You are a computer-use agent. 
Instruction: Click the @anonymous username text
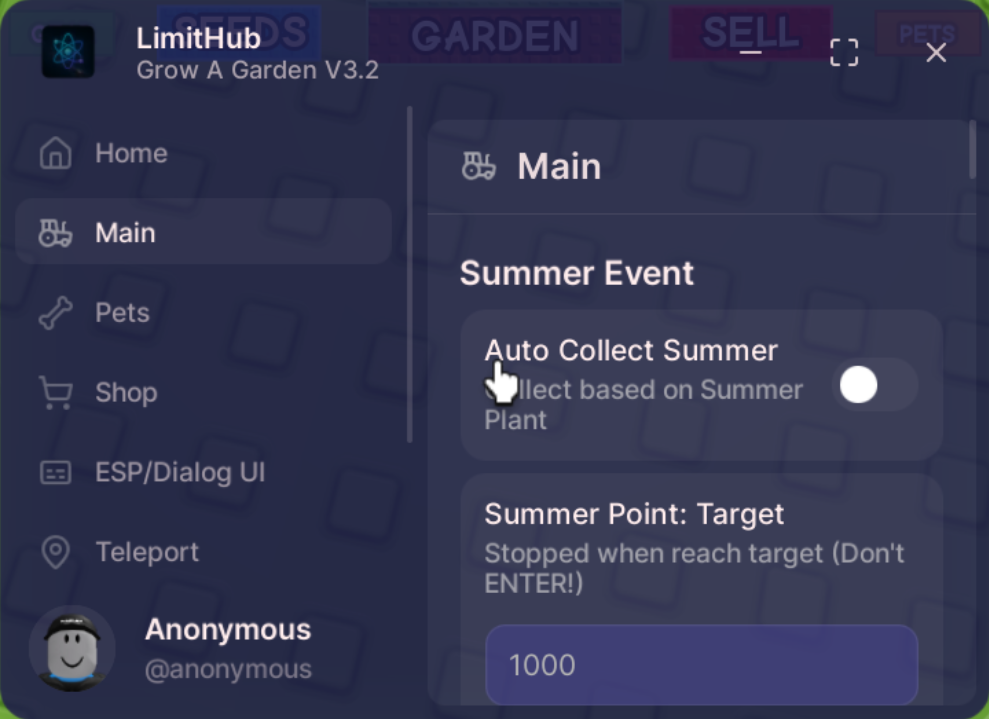pyautogui.click(x=228, y=669)
